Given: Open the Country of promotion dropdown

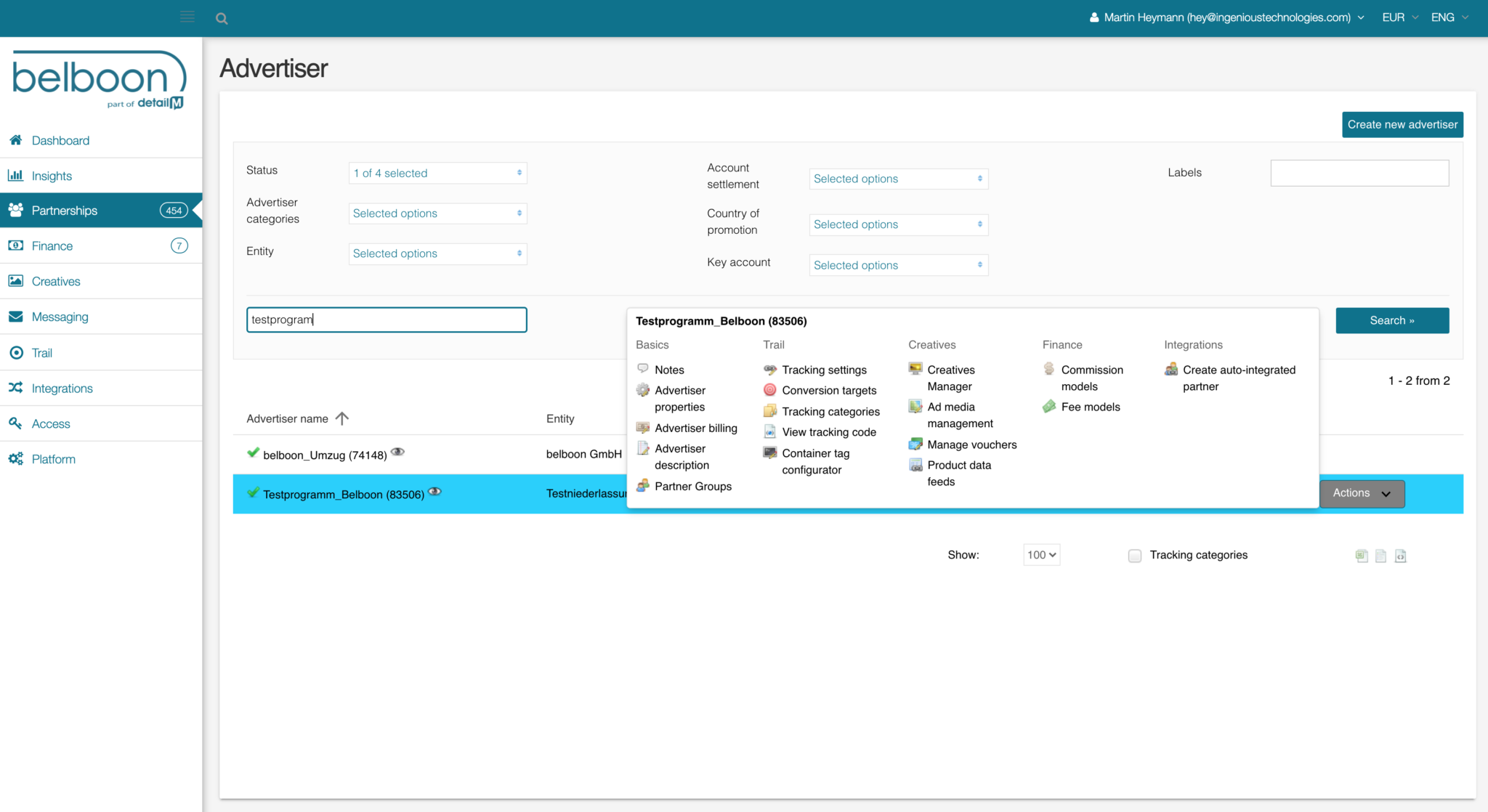Looking at the screenshot, I should point(899,224).
